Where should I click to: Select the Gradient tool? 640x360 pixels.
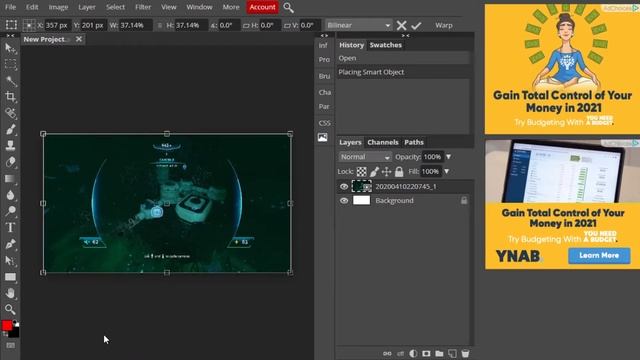click(10, 178)
